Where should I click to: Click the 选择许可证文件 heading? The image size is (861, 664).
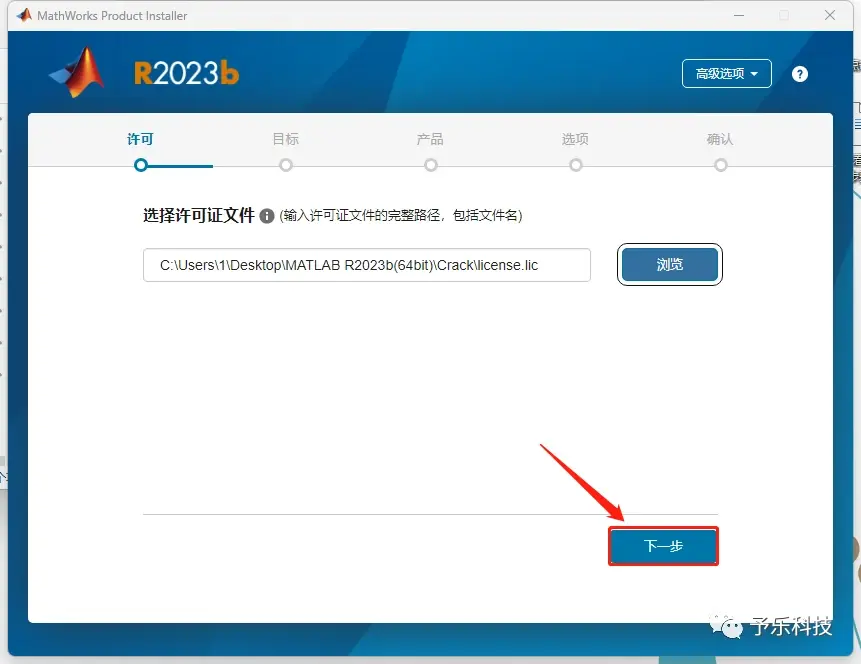(199, 215)
